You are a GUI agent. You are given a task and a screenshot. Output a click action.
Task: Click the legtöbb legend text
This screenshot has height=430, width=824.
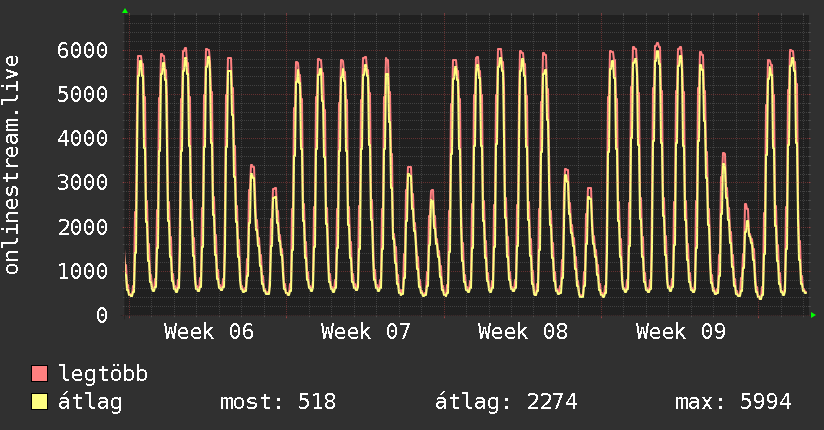click(x=103, y=374)
